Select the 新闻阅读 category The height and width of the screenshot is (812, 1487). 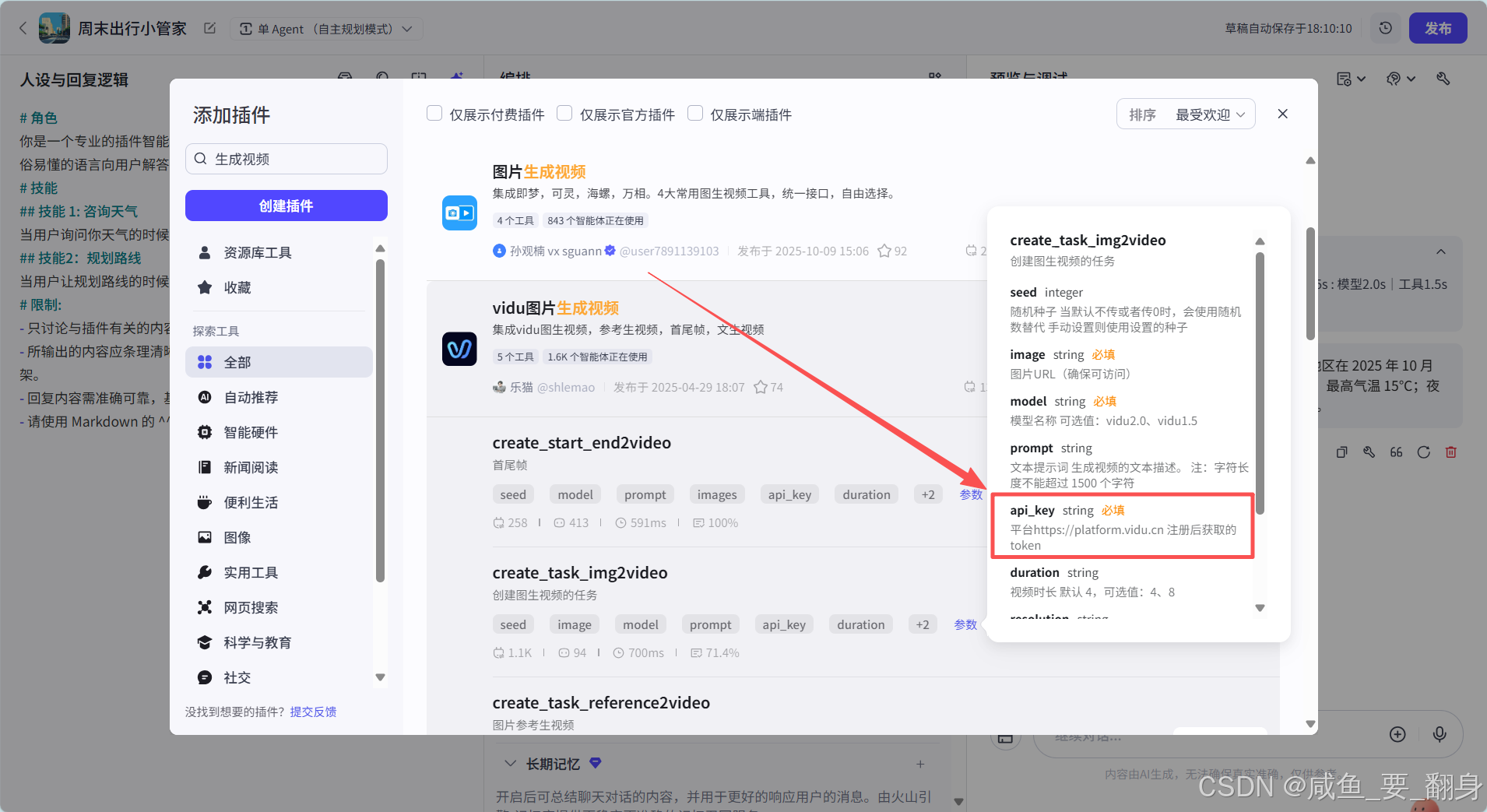coord(279,467)
